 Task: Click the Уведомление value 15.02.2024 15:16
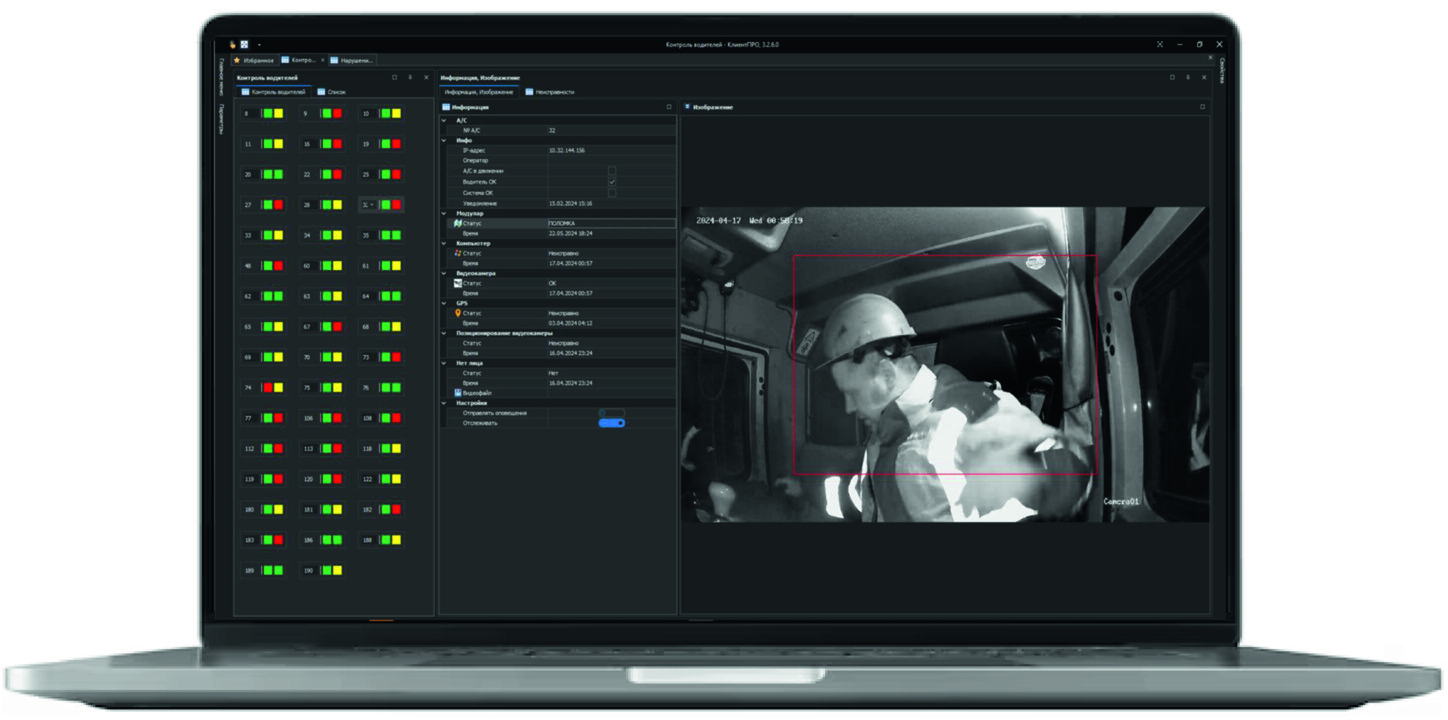pyautogui.click(x=572, y=203)
